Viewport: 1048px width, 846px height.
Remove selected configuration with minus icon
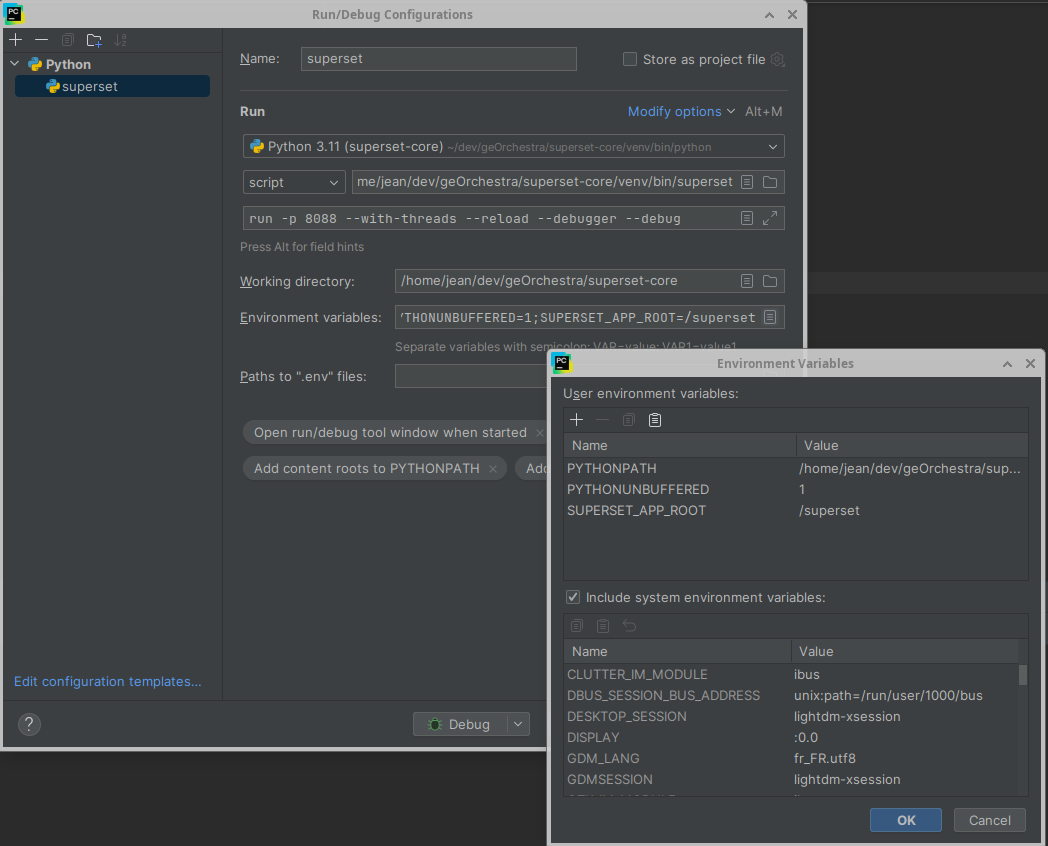coord(41,40)
